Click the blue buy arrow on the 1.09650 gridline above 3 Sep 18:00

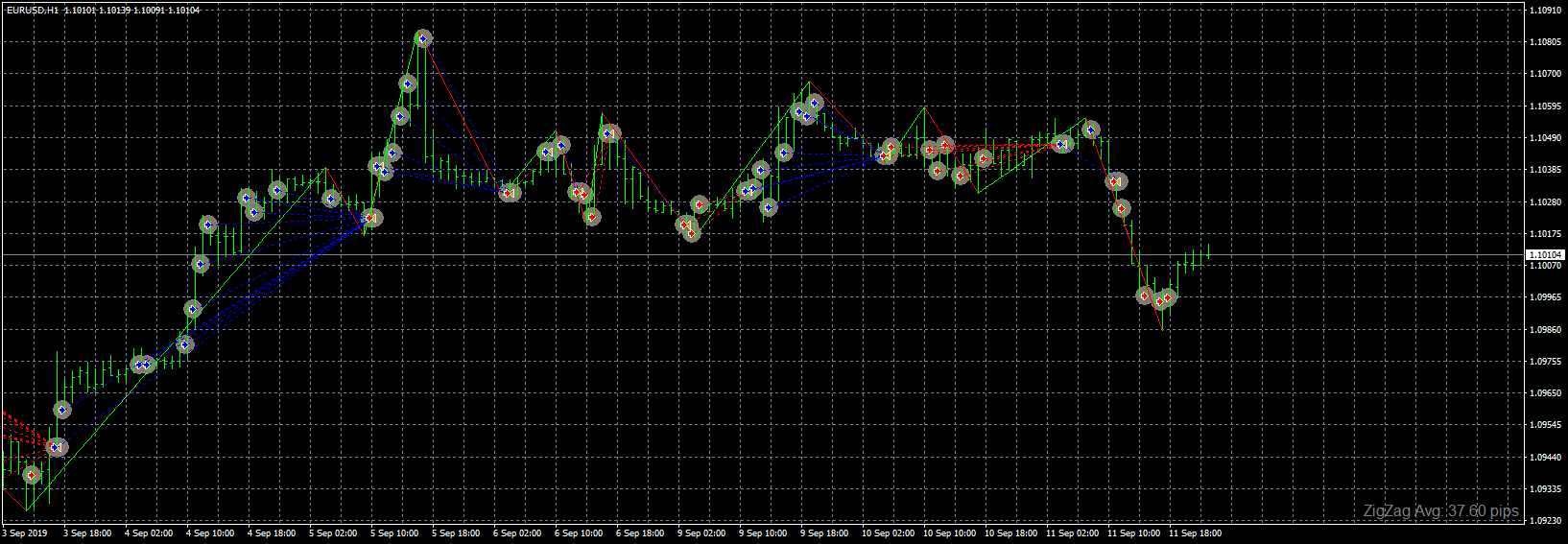(62, 410)
